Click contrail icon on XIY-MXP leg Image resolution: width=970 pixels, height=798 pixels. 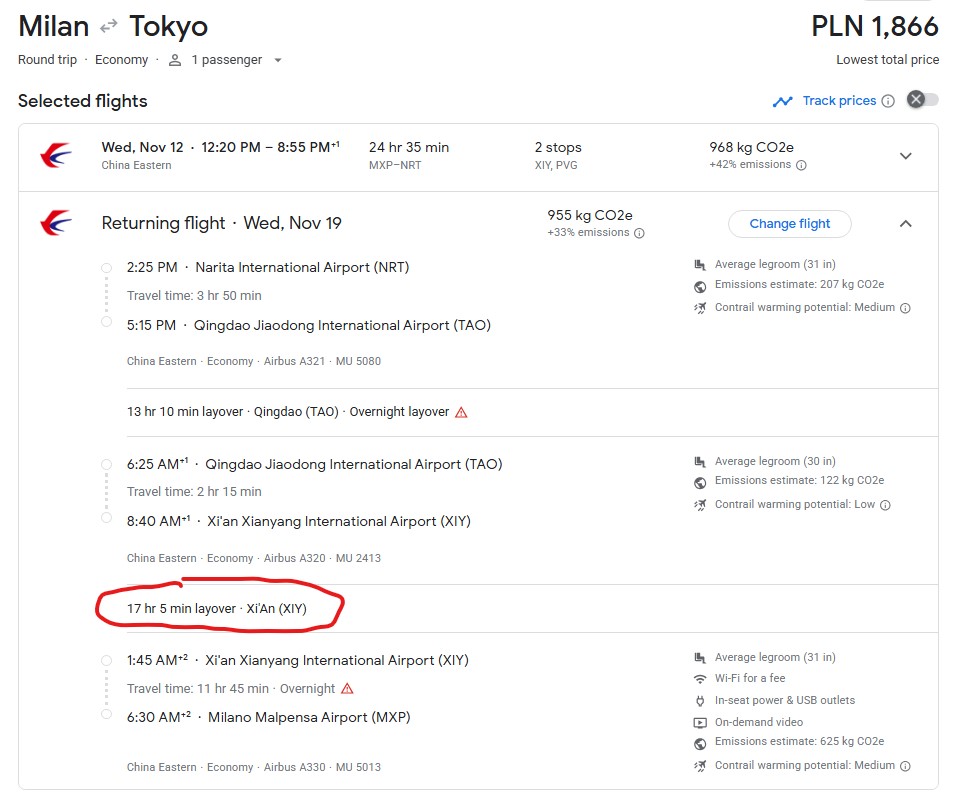tap(700, 766)
